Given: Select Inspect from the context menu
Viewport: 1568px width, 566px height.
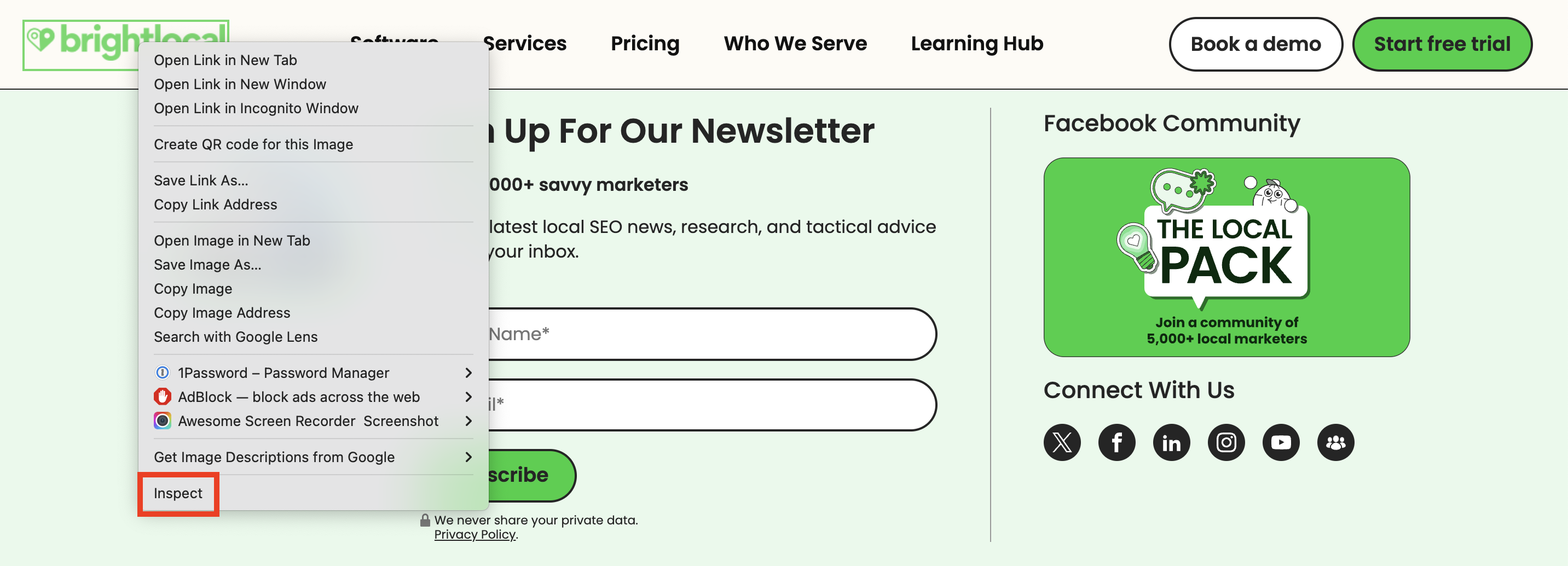Looking at the screenshot, I should click(x=178, y=493).
